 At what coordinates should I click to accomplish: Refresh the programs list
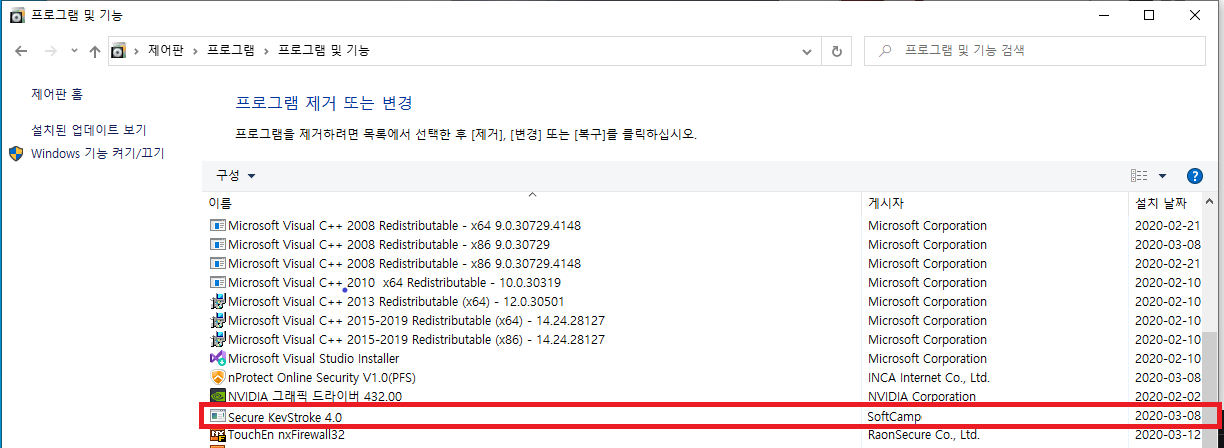(836, 50)
